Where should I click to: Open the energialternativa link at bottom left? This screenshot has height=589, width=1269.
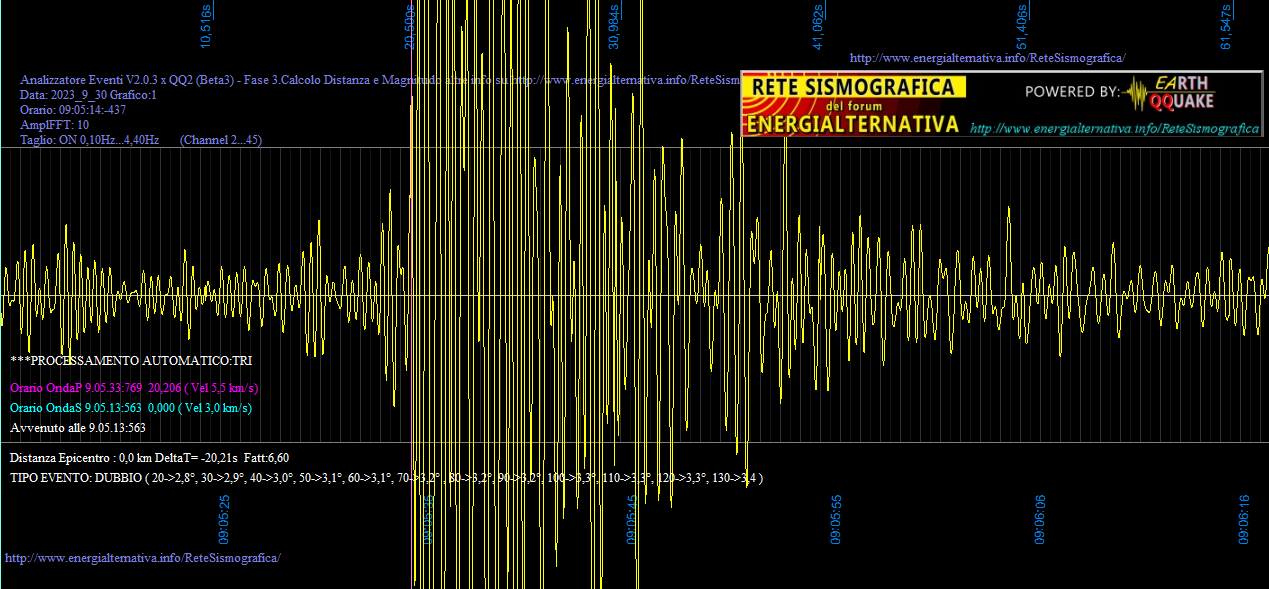pyautogui.click(x=143, y=557)
